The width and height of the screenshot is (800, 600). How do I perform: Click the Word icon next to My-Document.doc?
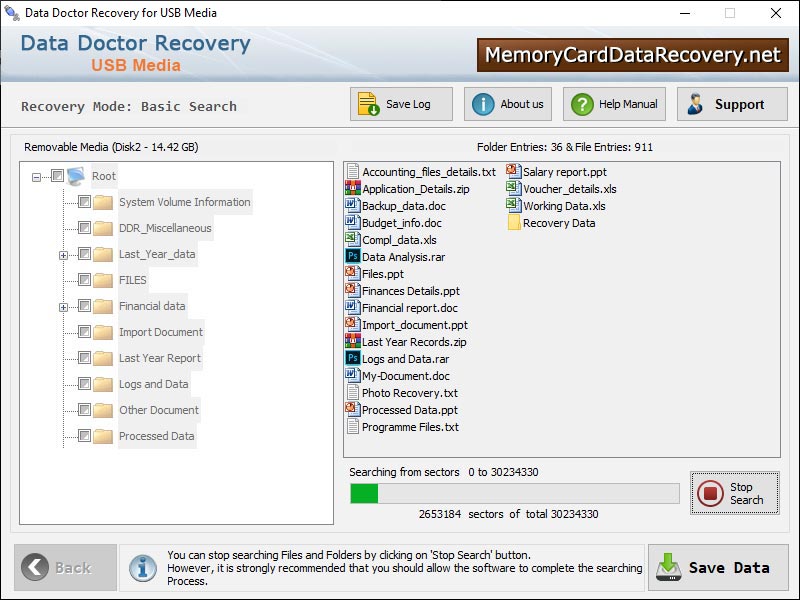coord(353,376)
